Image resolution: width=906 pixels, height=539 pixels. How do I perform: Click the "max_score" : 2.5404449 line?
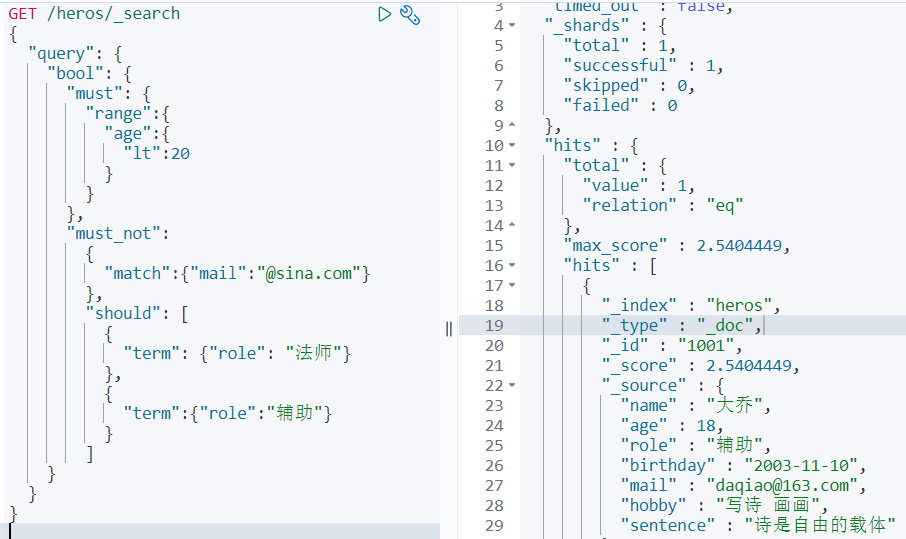(x=677, y=246)
